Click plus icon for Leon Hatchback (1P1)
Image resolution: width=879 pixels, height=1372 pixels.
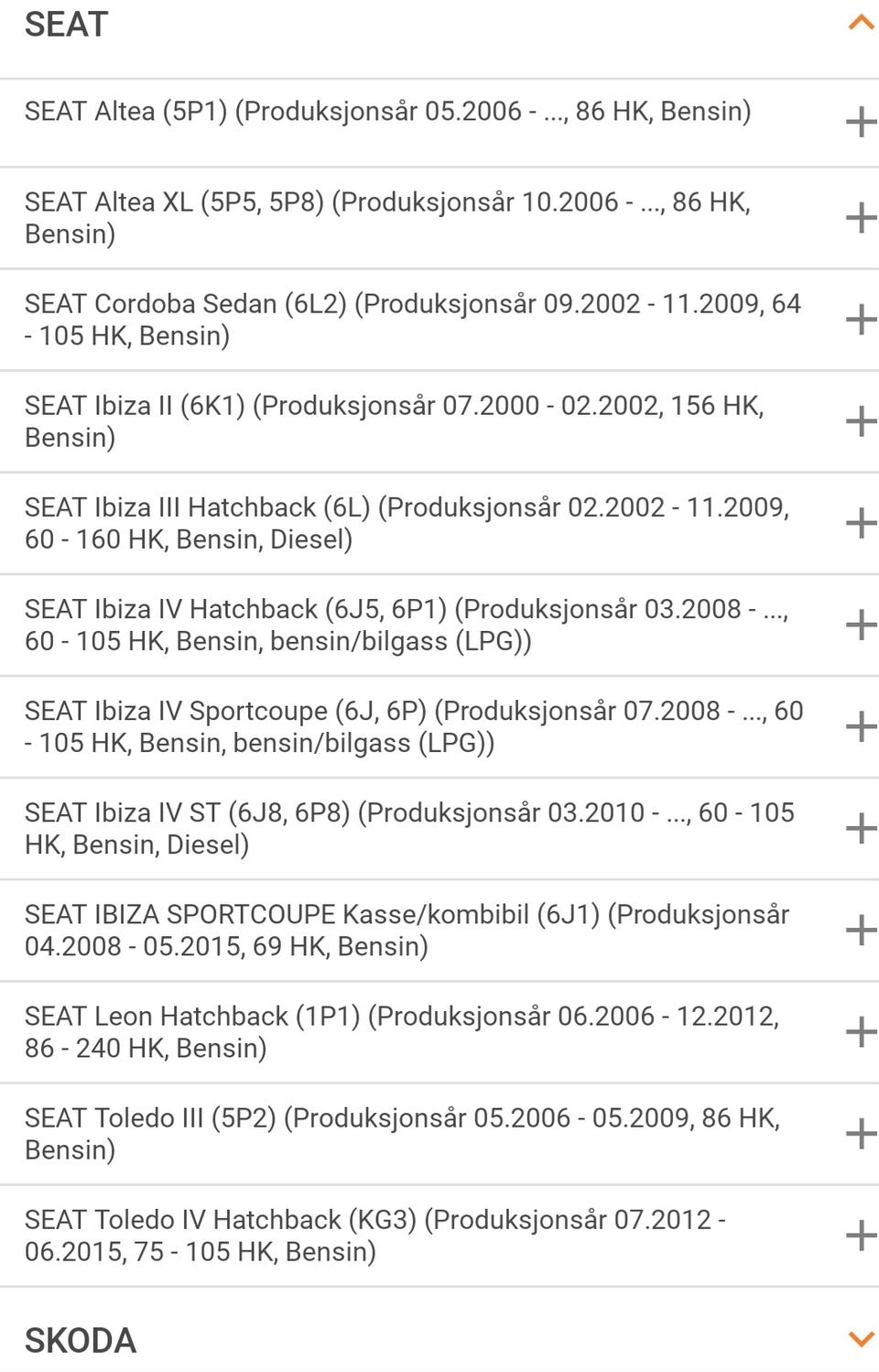tap(860, 1031)
